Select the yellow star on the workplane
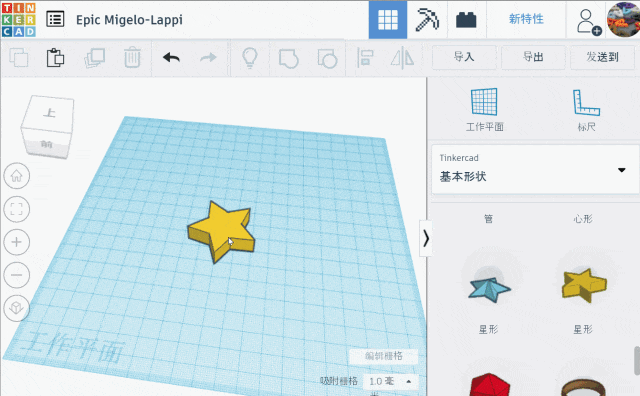 222,231
